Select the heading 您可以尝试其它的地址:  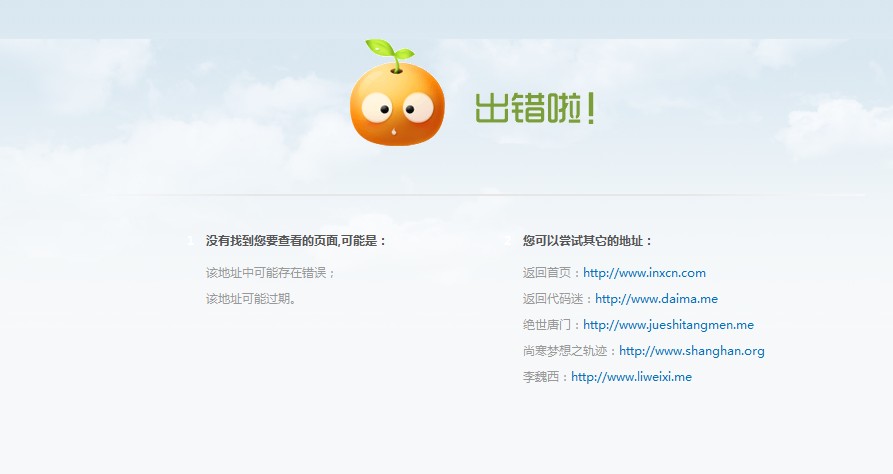587,241
